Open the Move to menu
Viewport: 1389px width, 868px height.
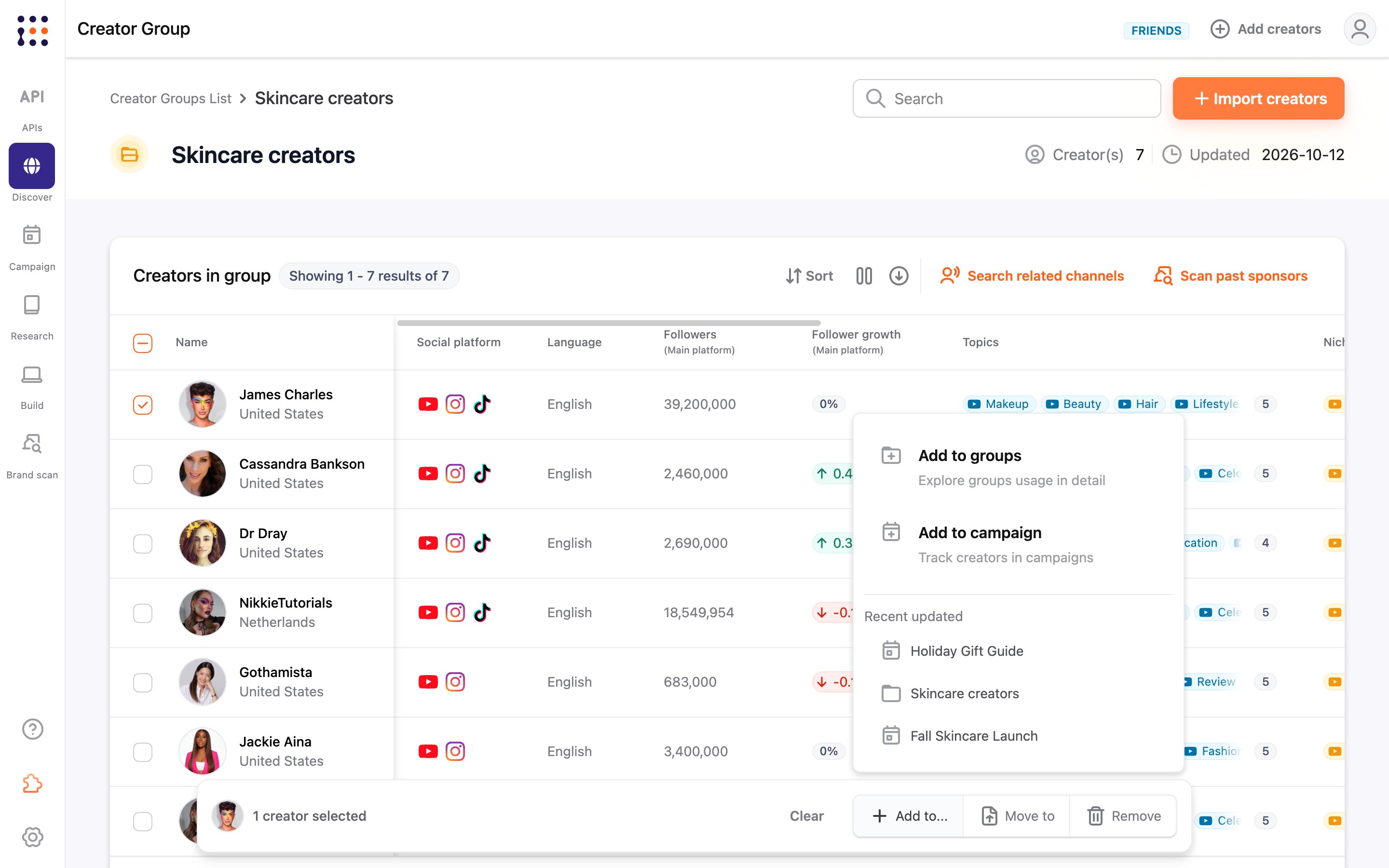pyautogui.click(x=1017, y=816)
